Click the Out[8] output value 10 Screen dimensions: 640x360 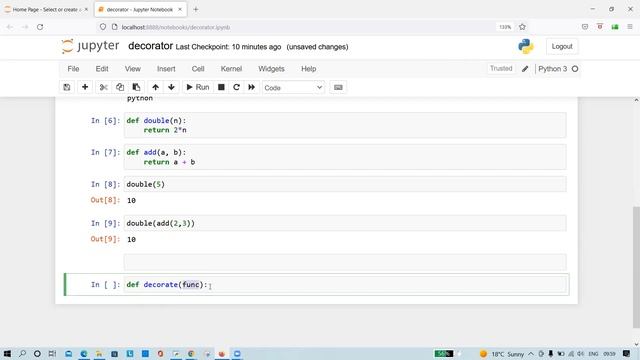131,200
